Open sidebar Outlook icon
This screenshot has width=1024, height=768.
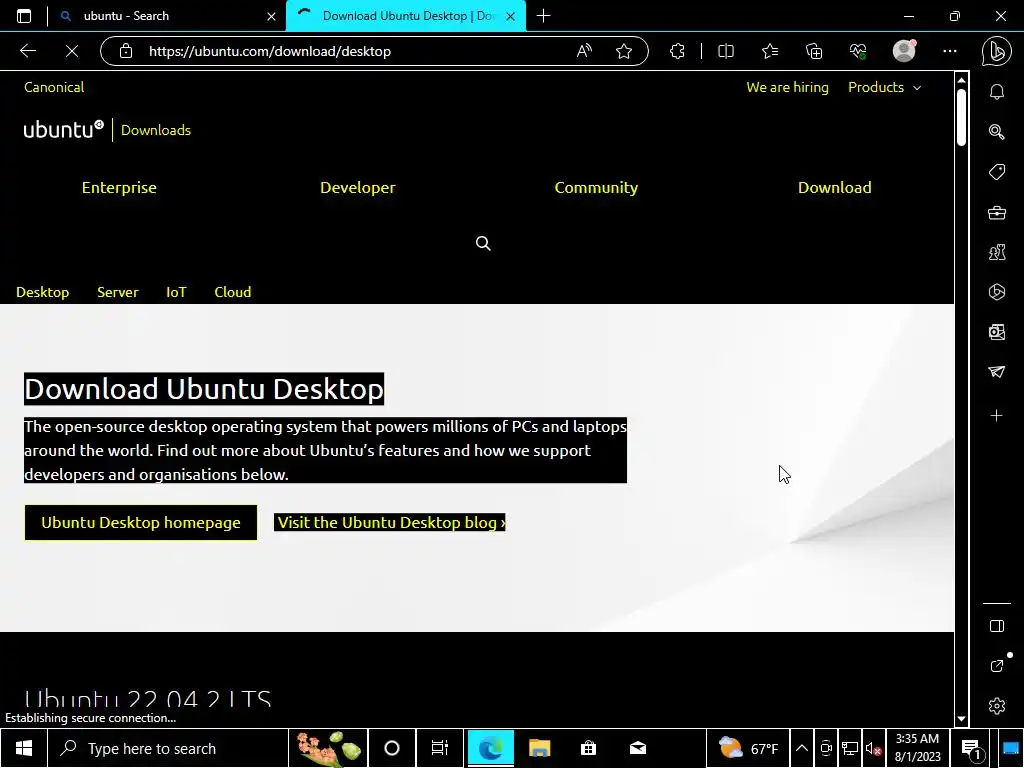click(x=997, y=332)
